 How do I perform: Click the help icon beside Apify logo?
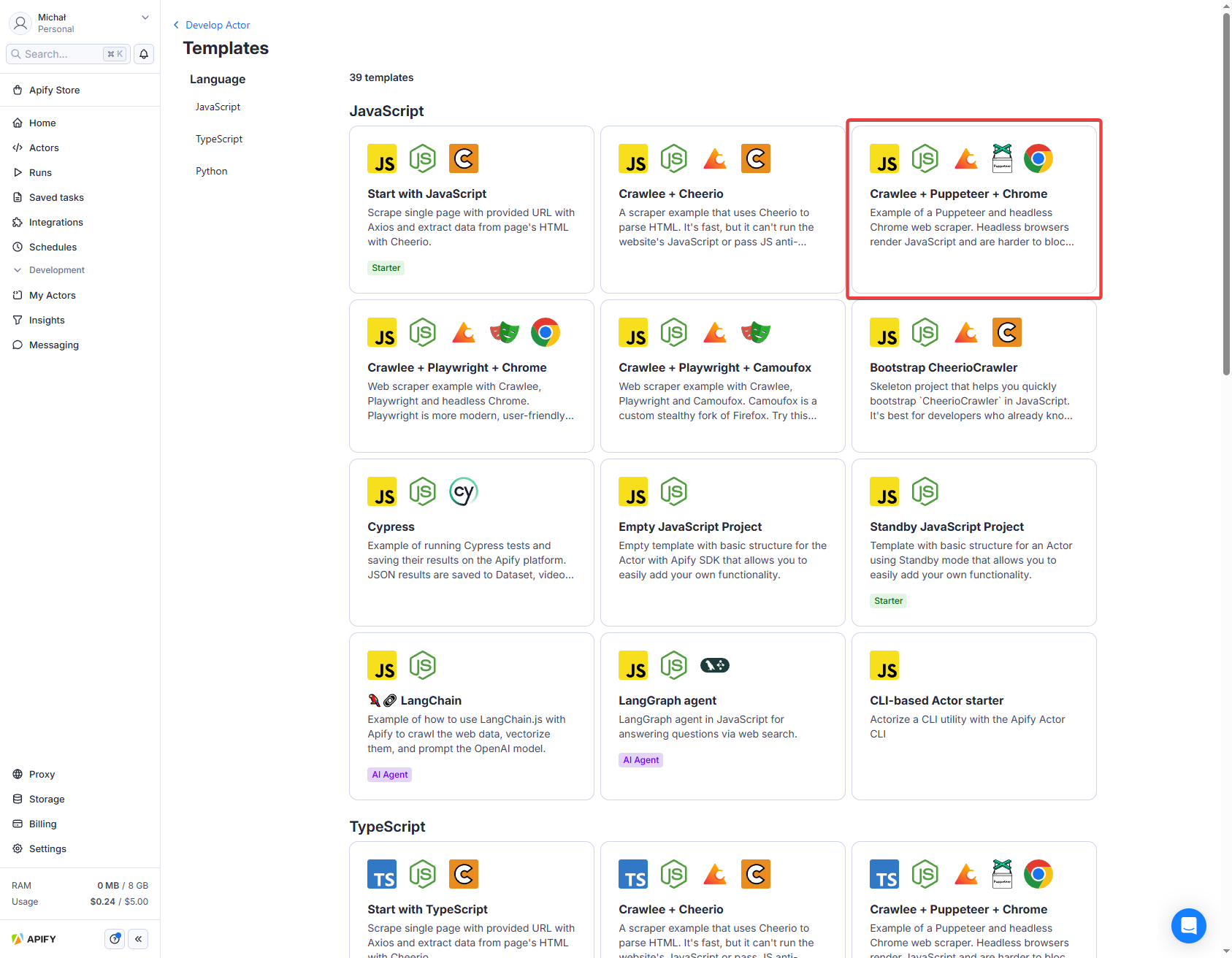click(115, 939)
